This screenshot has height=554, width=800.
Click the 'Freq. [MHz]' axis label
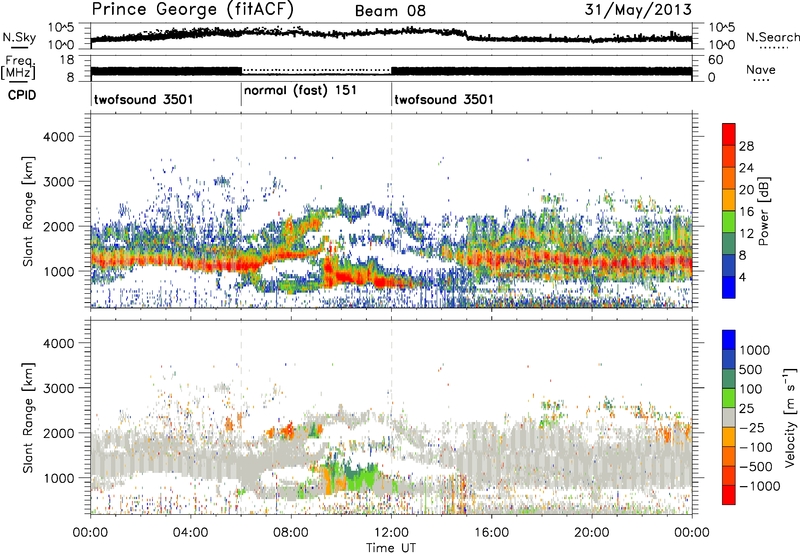point(18,67)
